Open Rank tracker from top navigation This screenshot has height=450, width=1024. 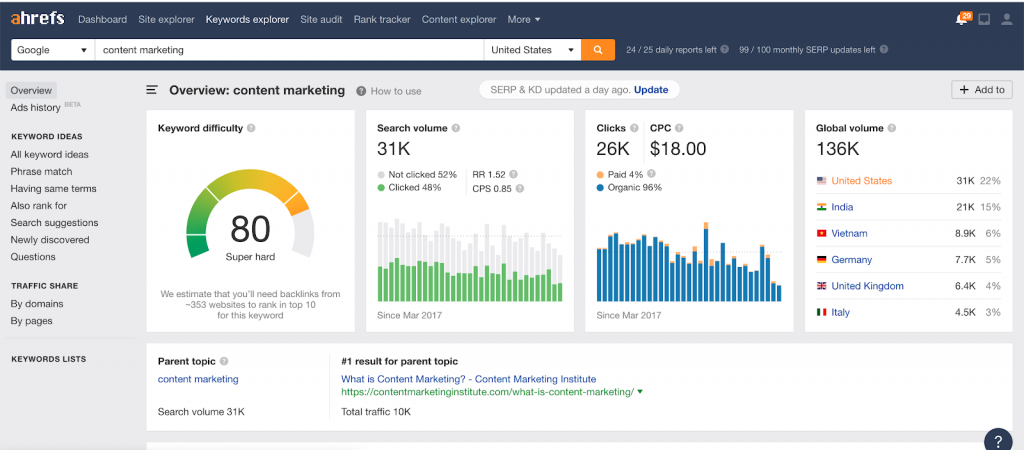pyautogui.click(x=382, y=20)
